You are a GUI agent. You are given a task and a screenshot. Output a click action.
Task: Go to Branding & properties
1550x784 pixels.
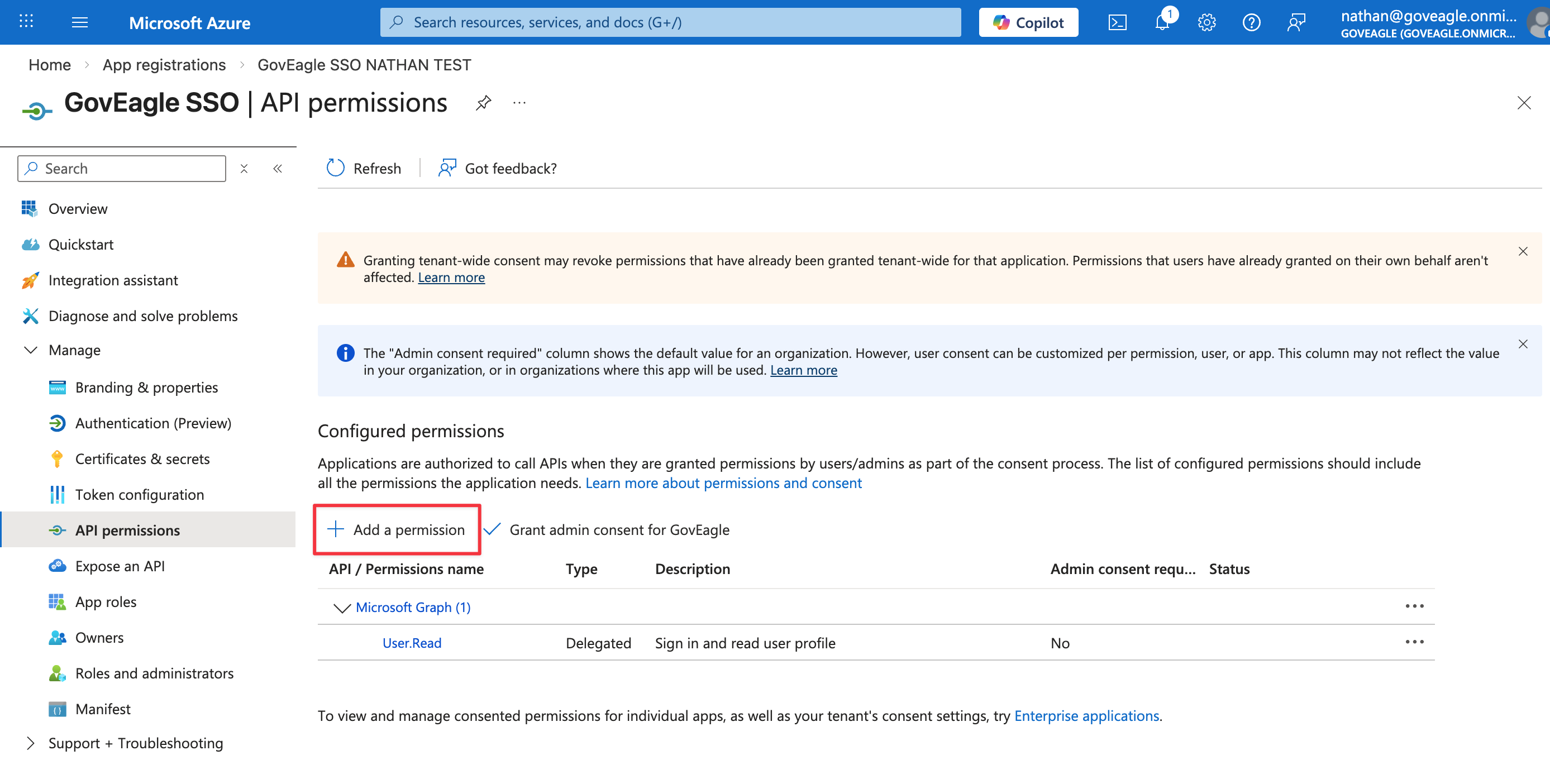[146, 388]
